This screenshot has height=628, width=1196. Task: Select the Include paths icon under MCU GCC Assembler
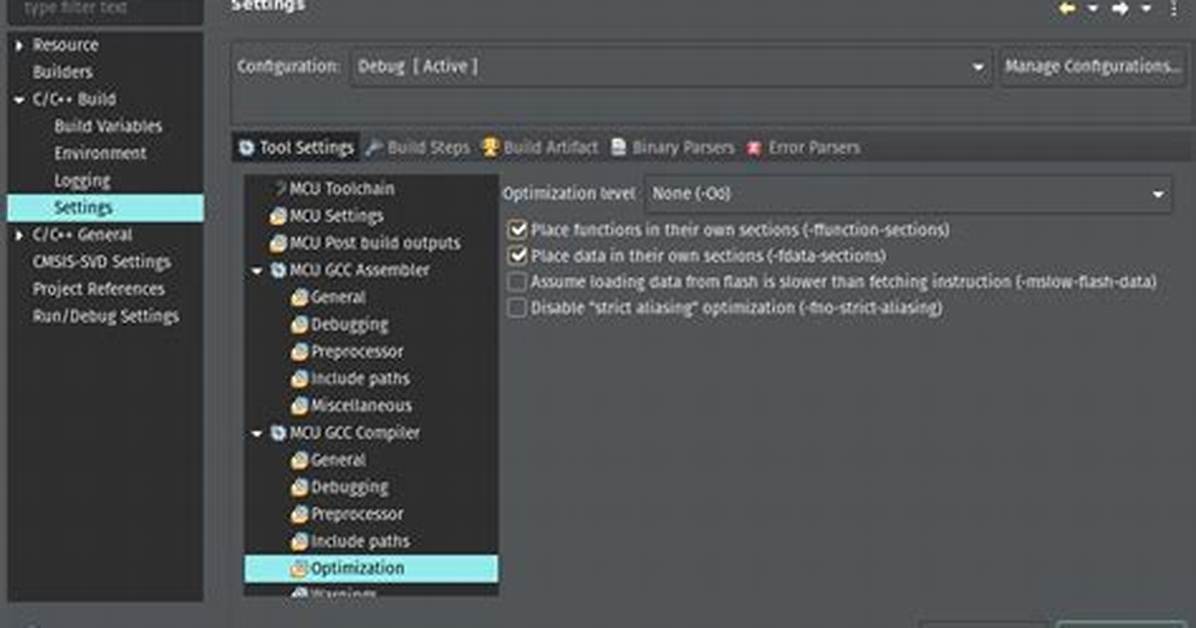pyautogui.click(x=300, y=379)
